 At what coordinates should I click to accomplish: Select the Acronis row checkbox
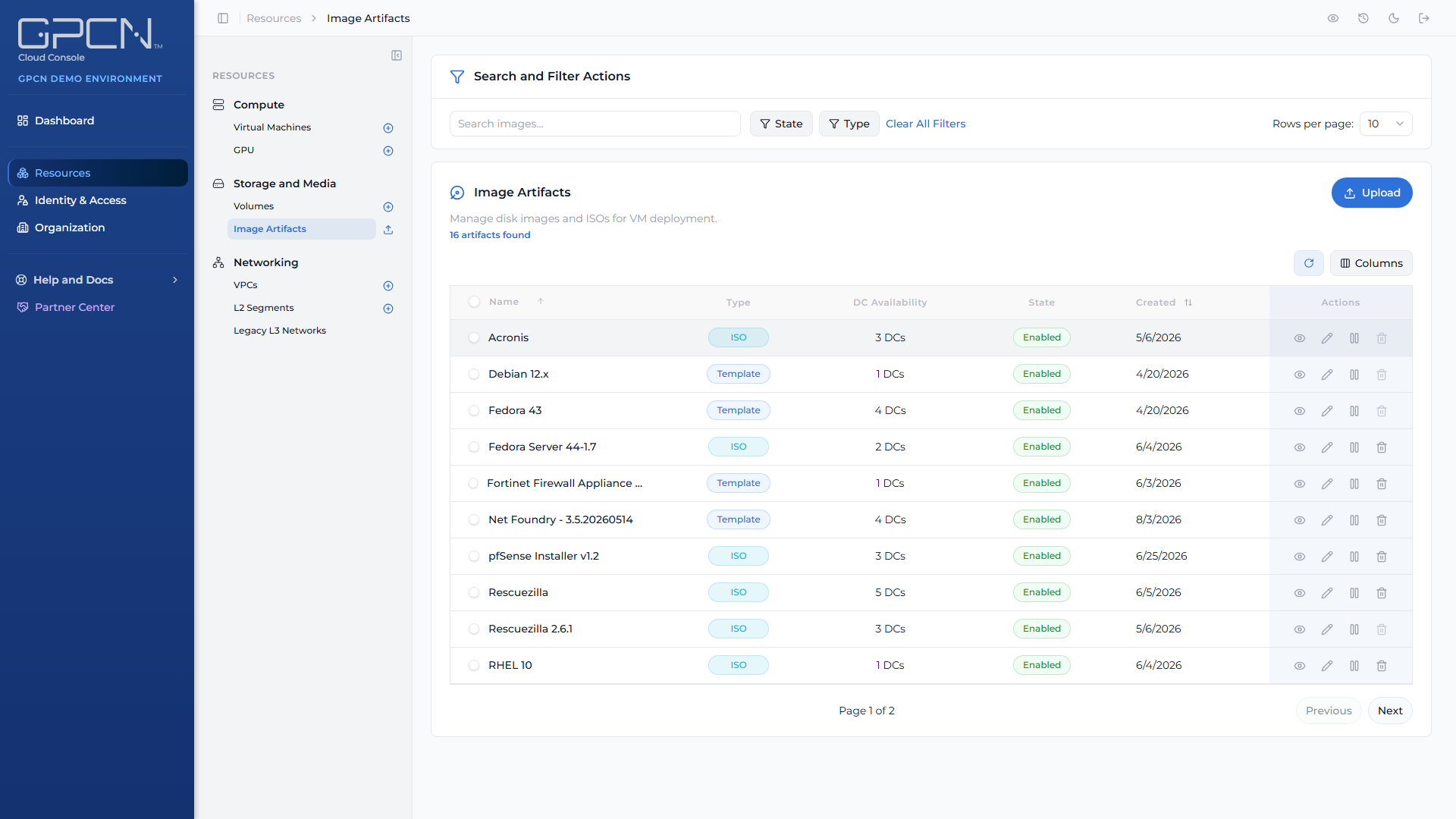(x=474, y=337)
